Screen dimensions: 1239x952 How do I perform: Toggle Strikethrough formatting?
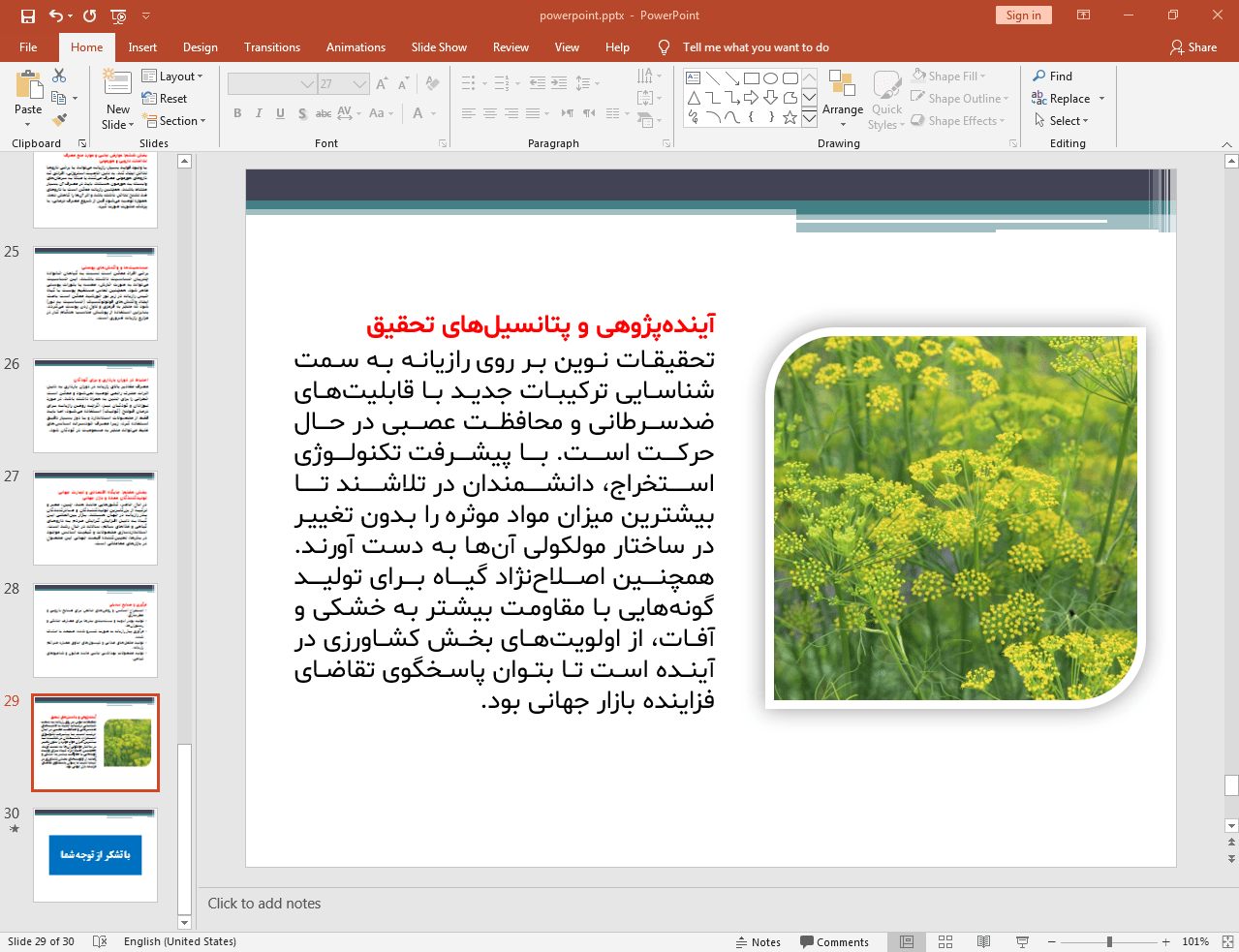point(324,113)
